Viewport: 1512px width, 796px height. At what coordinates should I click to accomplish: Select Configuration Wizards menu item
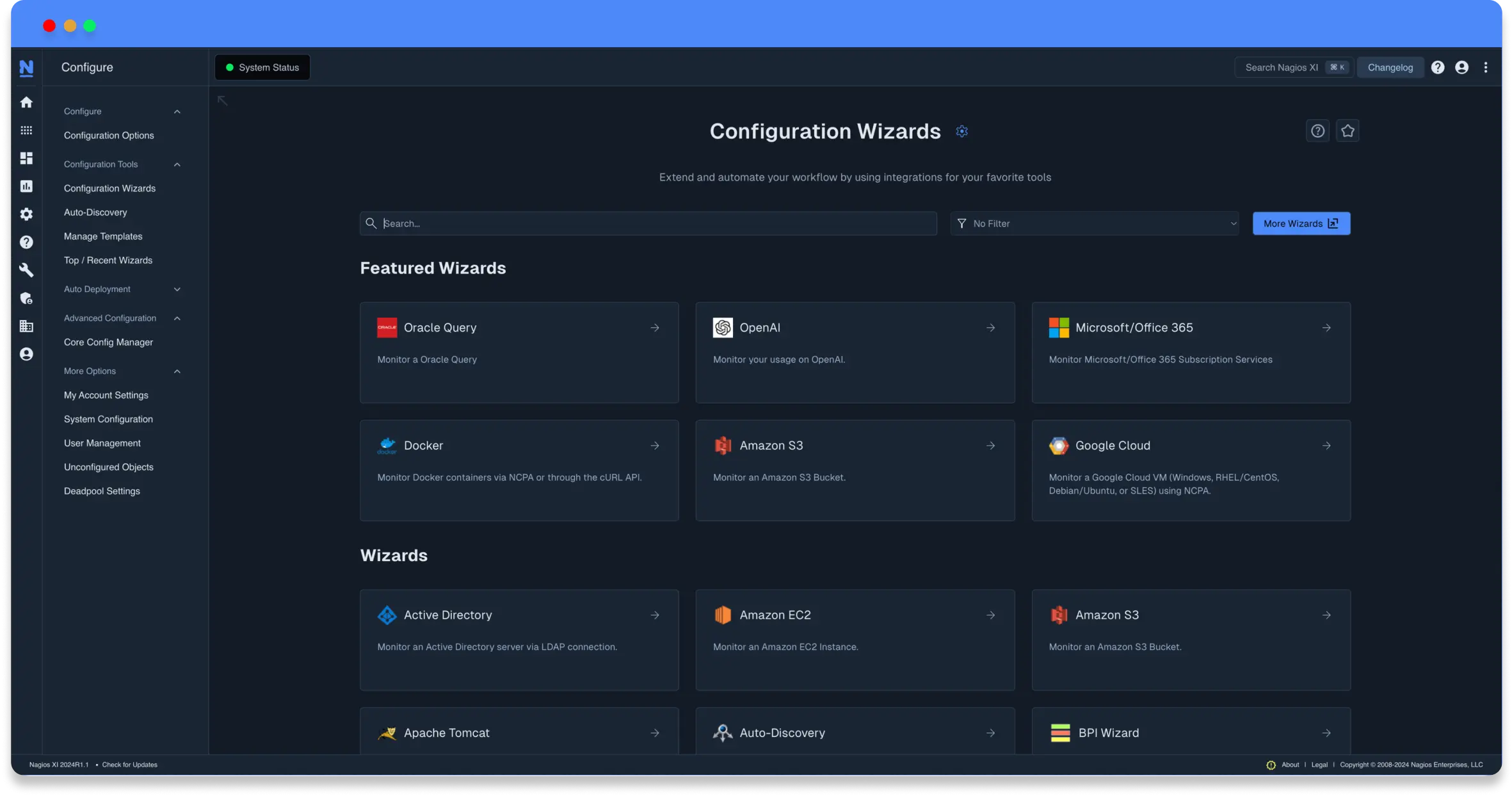109,189
